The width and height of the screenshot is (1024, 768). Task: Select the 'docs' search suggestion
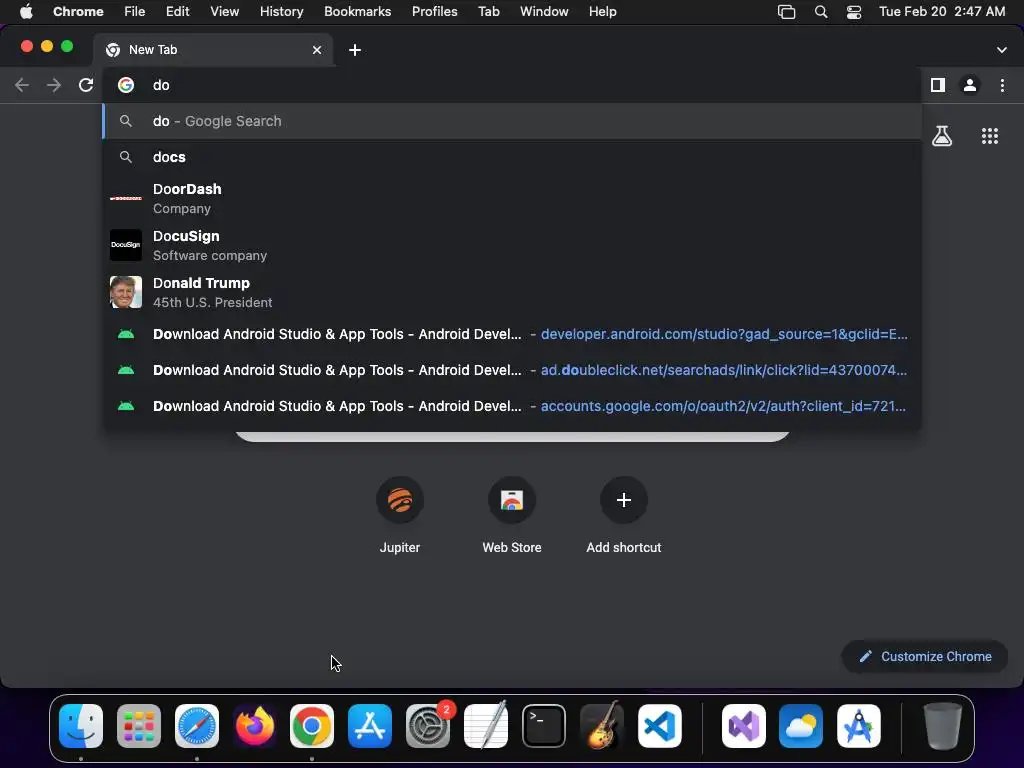(513, 157)
